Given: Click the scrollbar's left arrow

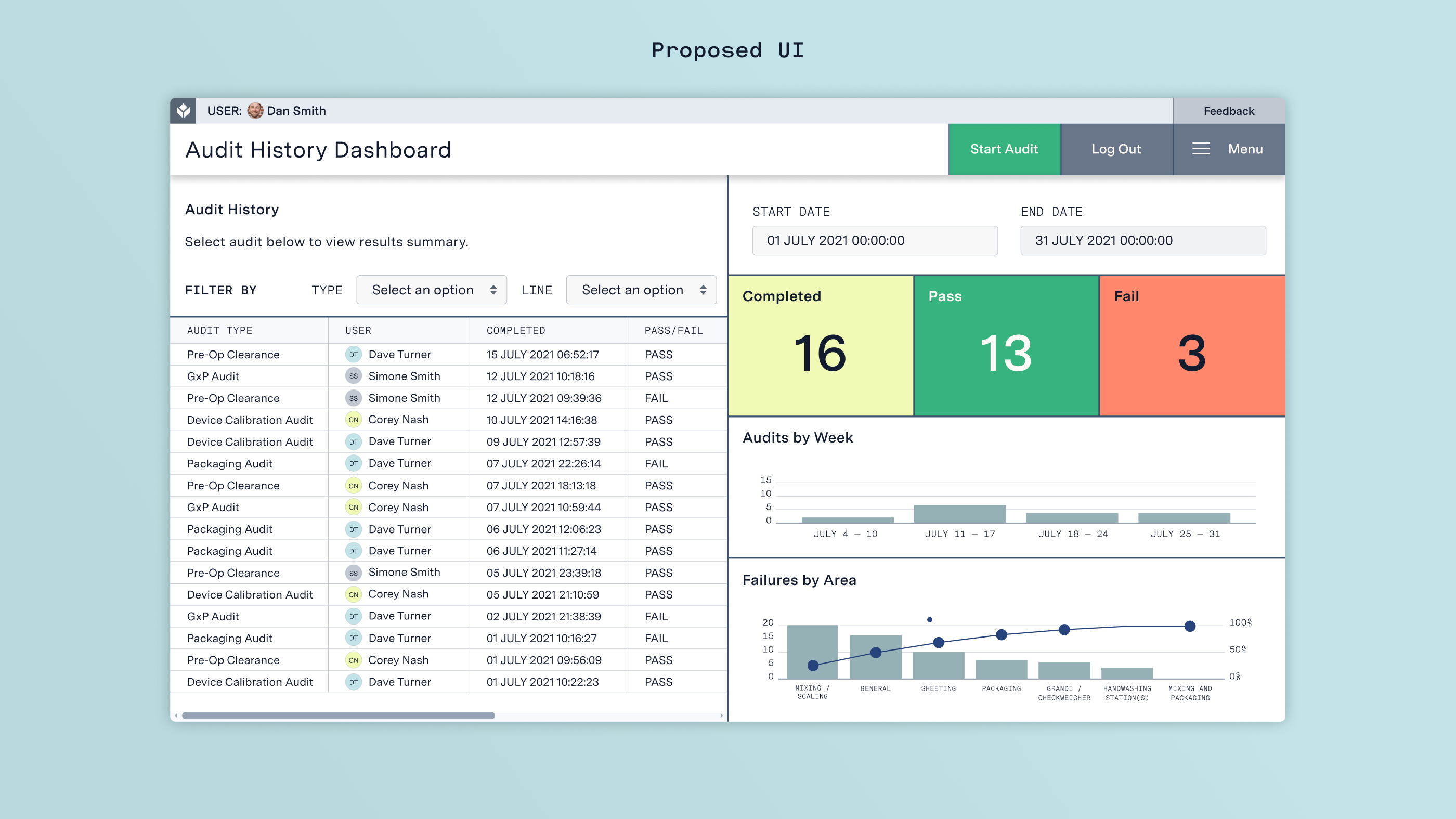Looking at the screenshot, I should coord(176,716).
